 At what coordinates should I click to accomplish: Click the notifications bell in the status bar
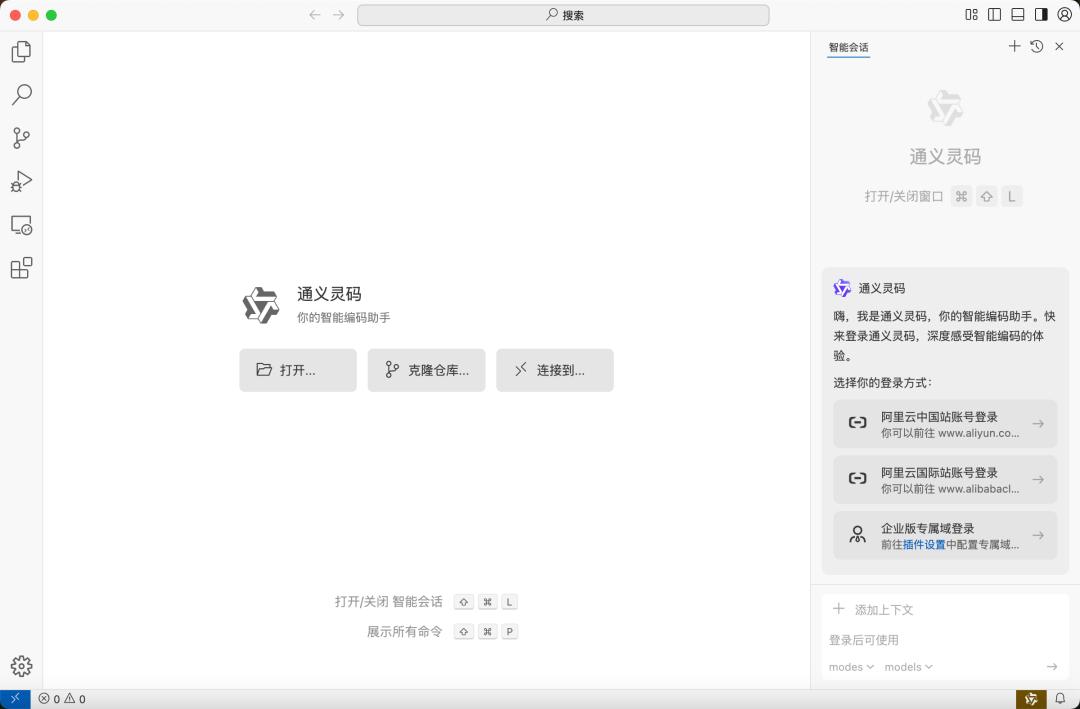pos(1060,698)
